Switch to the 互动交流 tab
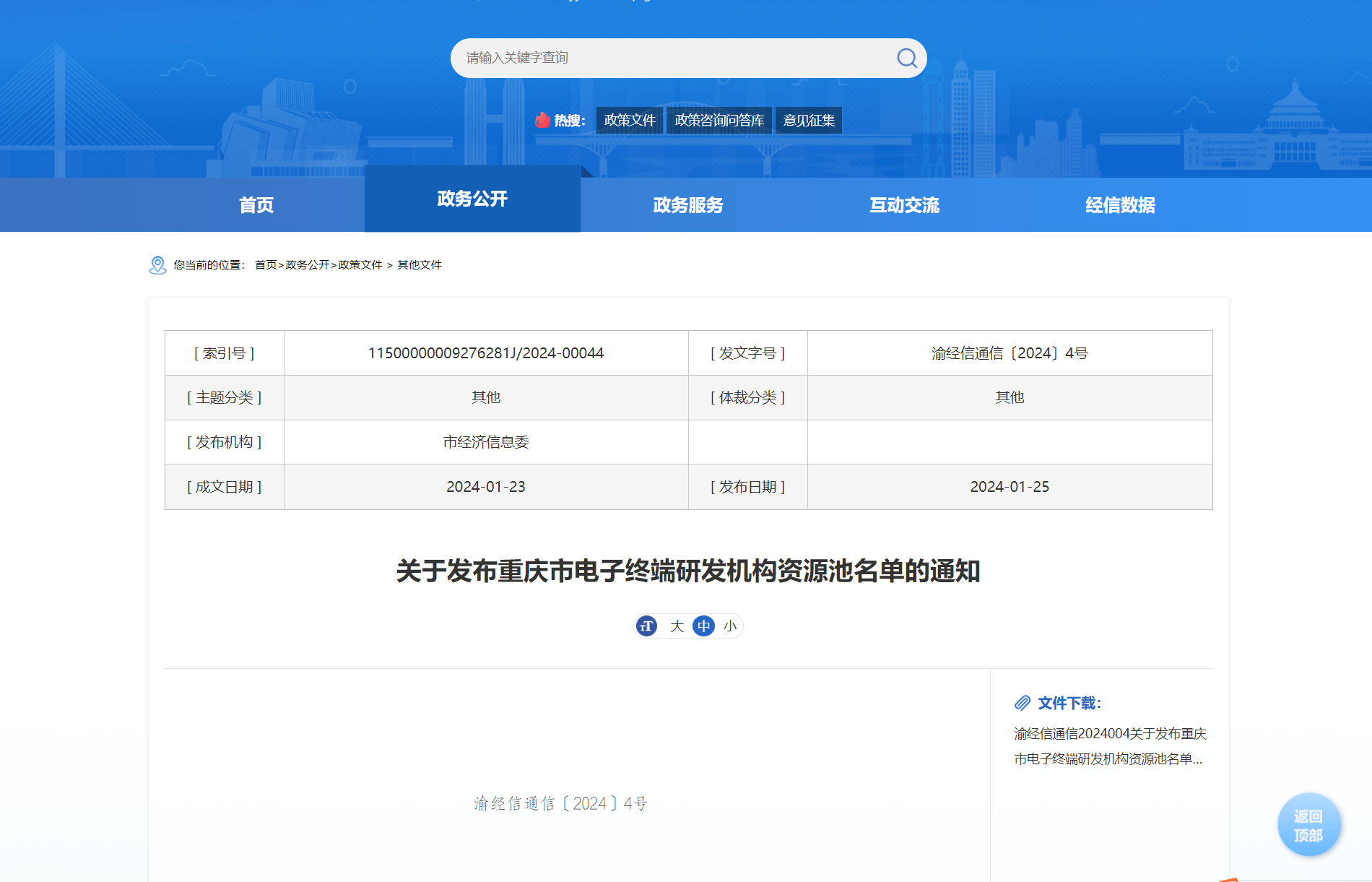Viewport: 1372px width, 882px height. (904, 205)
